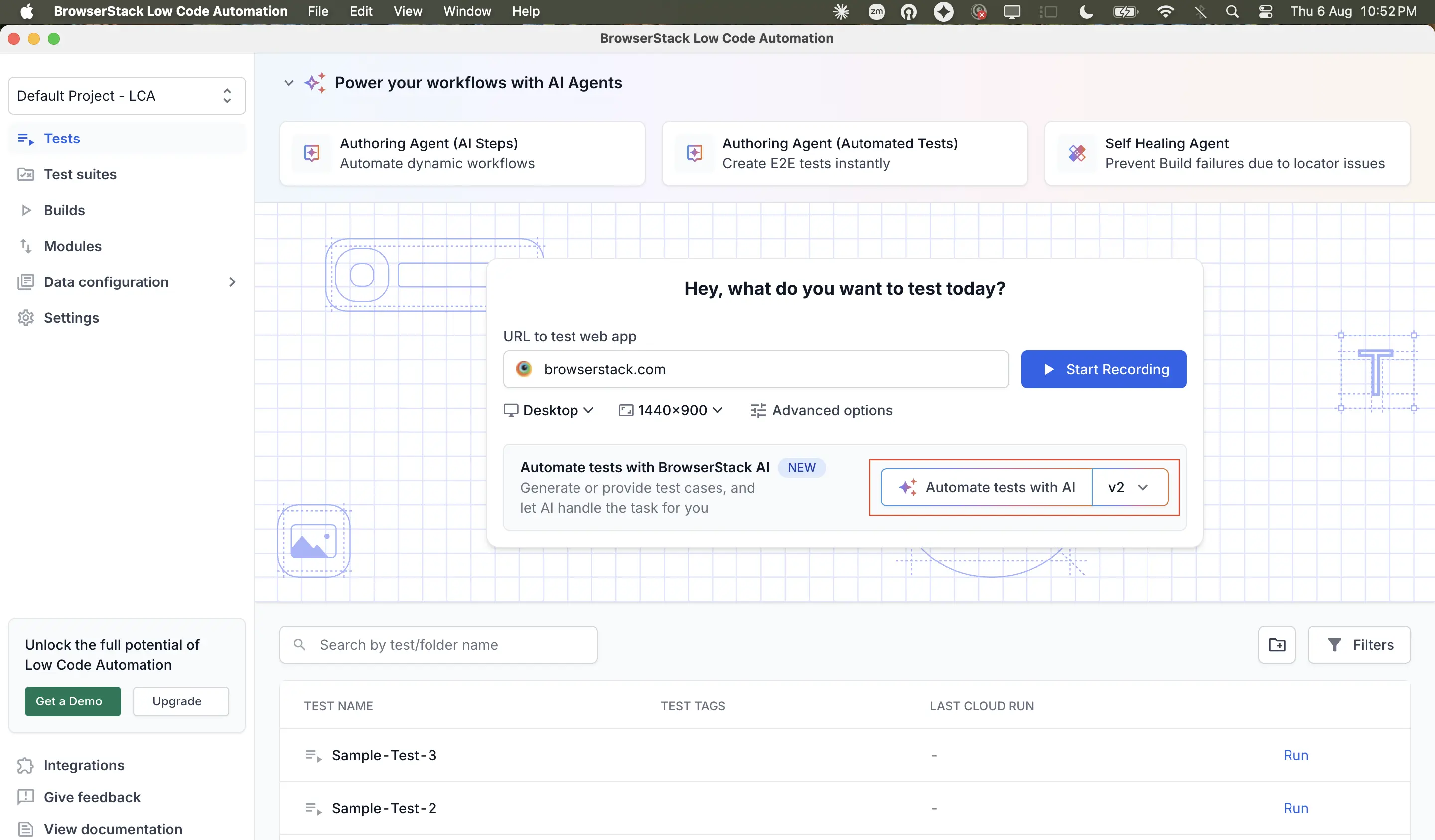Click the Self Healing Agent bandage icon
1435x840 pixels.
point(1077,153)
